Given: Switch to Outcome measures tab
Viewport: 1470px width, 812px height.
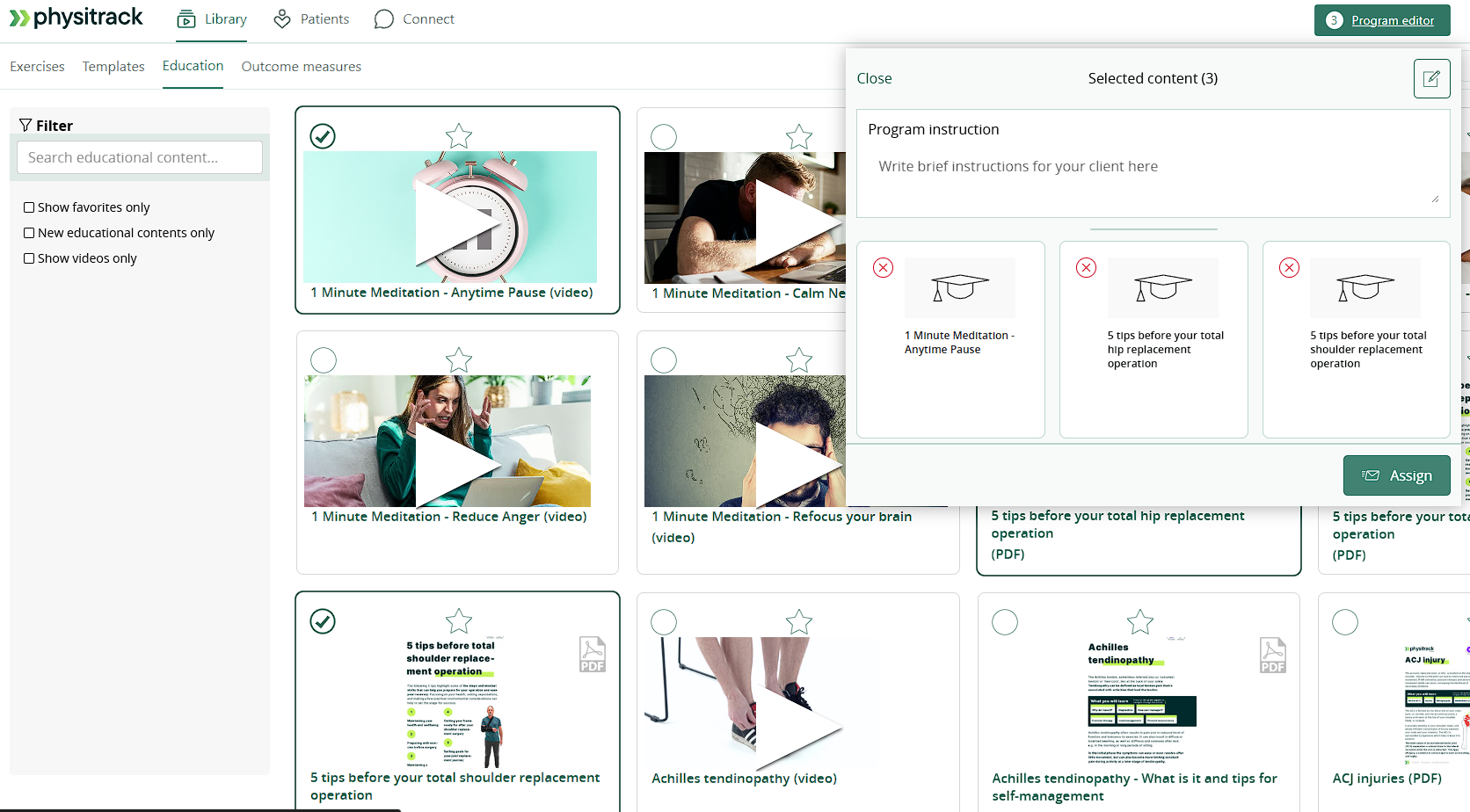Looking at the screenshot, I should click(302, 67).
